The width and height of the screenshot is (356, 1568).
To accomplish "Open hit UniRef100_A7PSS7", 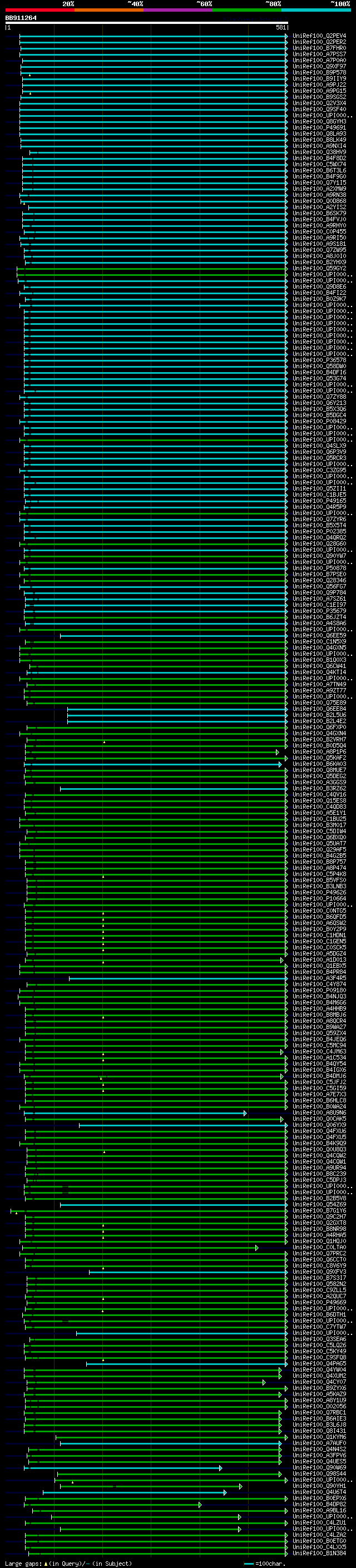I will (319, 54).
